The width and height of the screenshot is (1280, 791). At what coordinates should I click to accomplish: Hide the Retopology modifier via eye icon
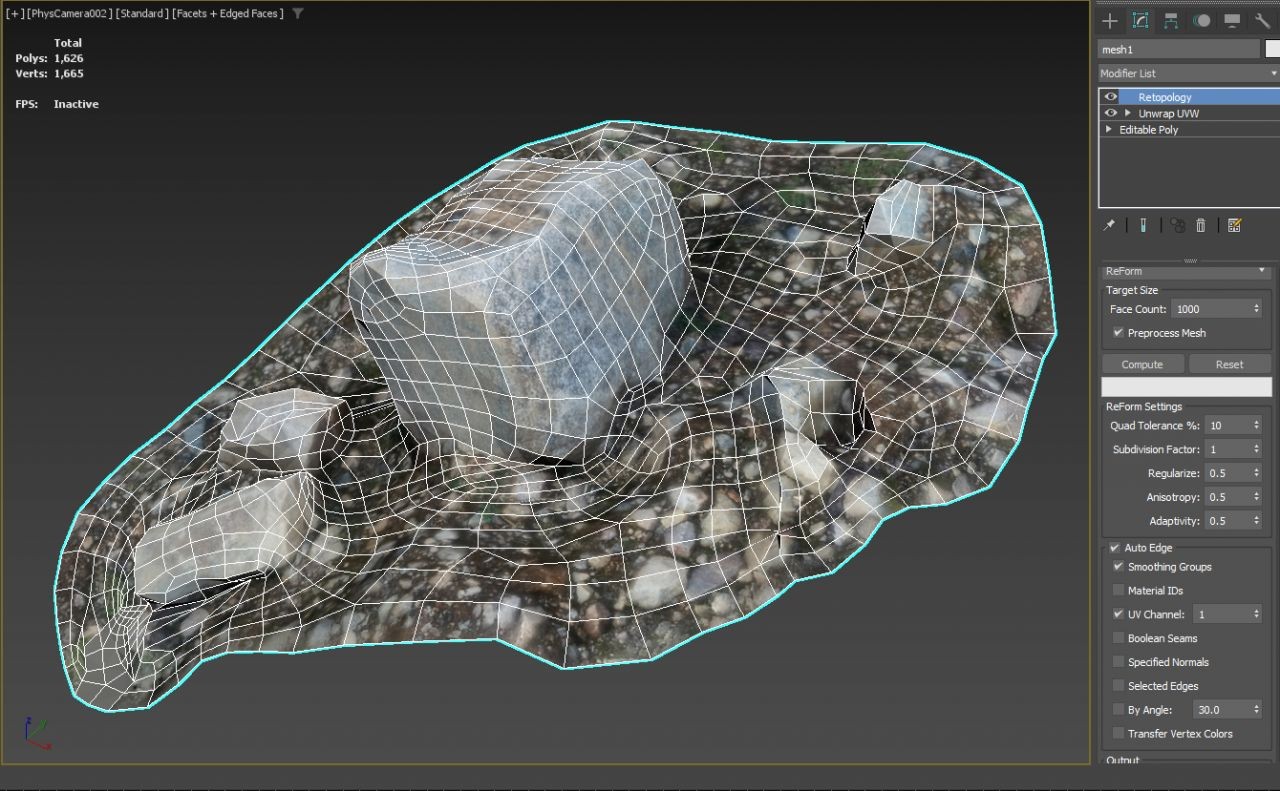click(1110, 97)
